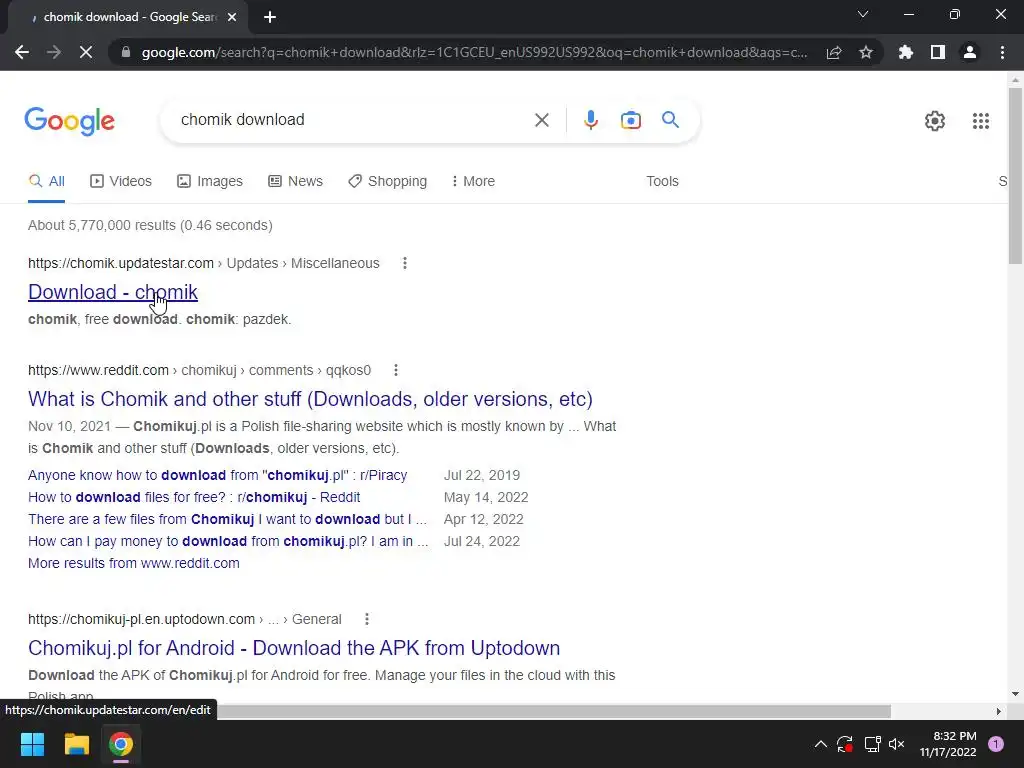The height and width of the screenshot is (768, 1024).
Task: Open There are a few files link
Action: 227,520
